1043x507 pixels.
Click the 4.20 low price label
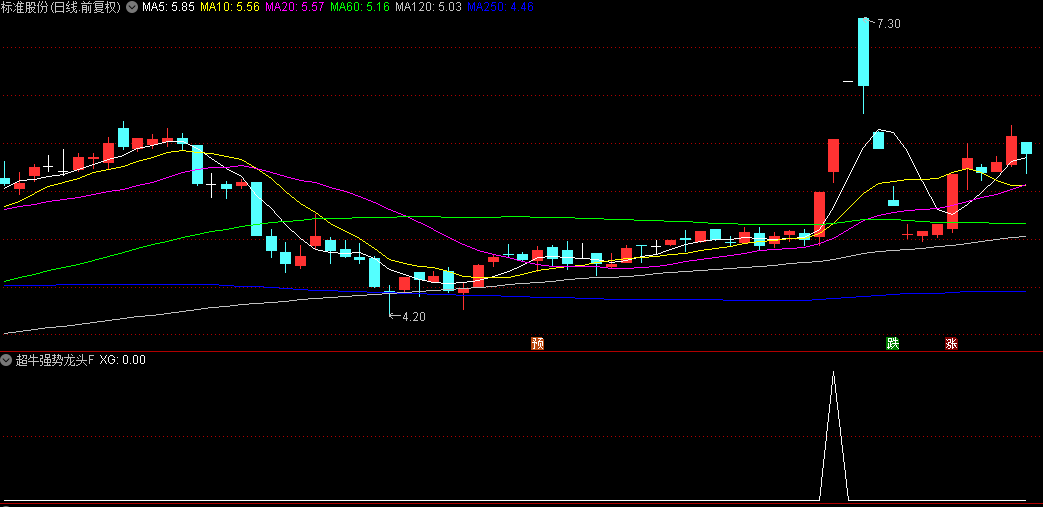pyautogui.click(x=414, y=317)
